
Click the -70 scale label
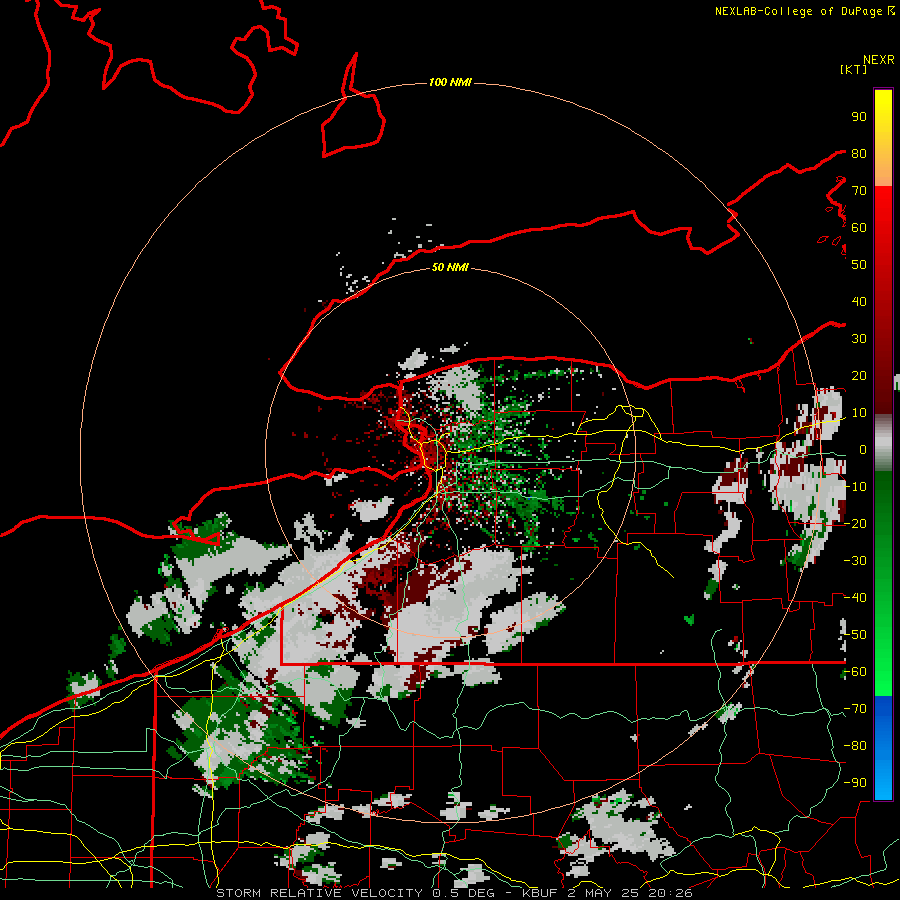click(x=855, y=709)
